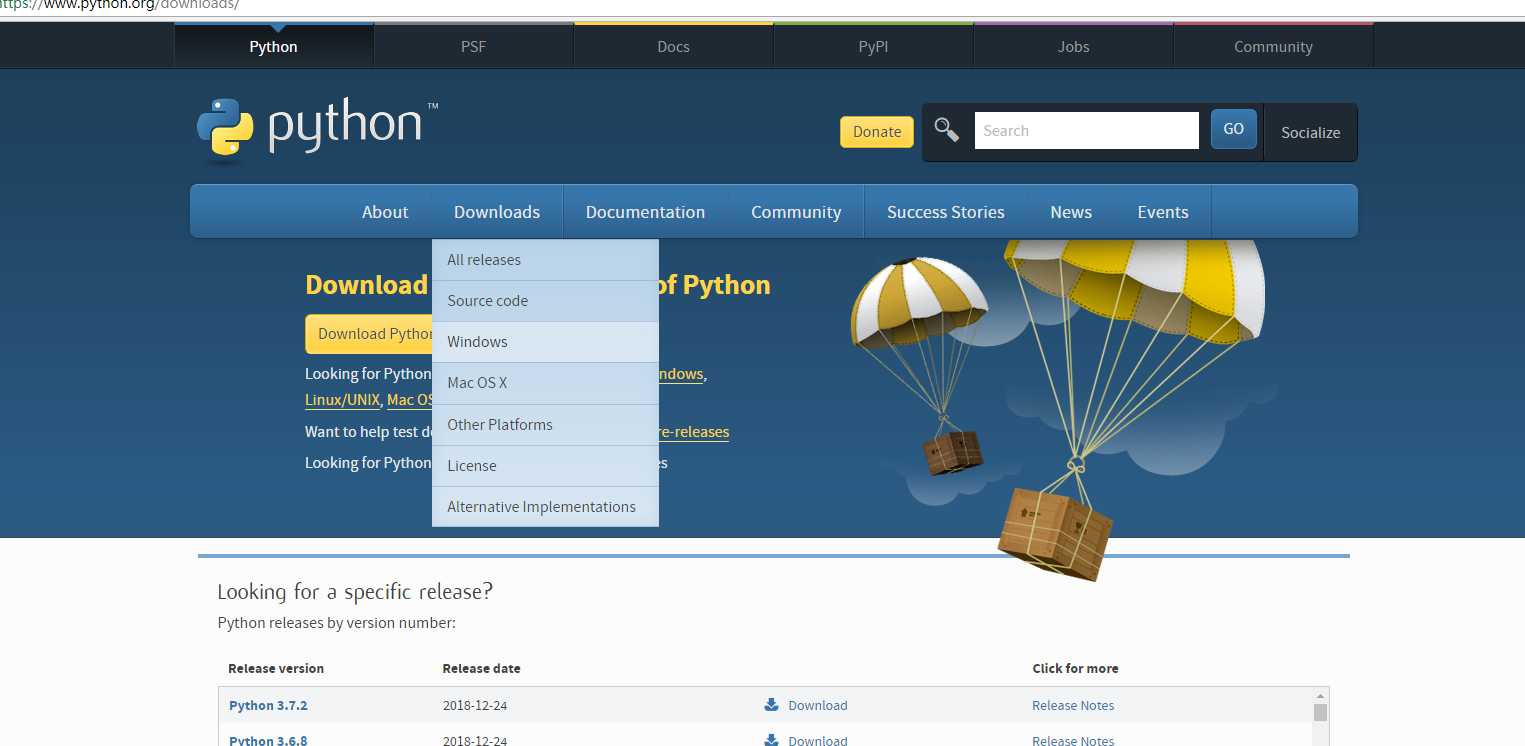Switch to the Docs top tab
1525x746 pixels.
click(674, 46)
